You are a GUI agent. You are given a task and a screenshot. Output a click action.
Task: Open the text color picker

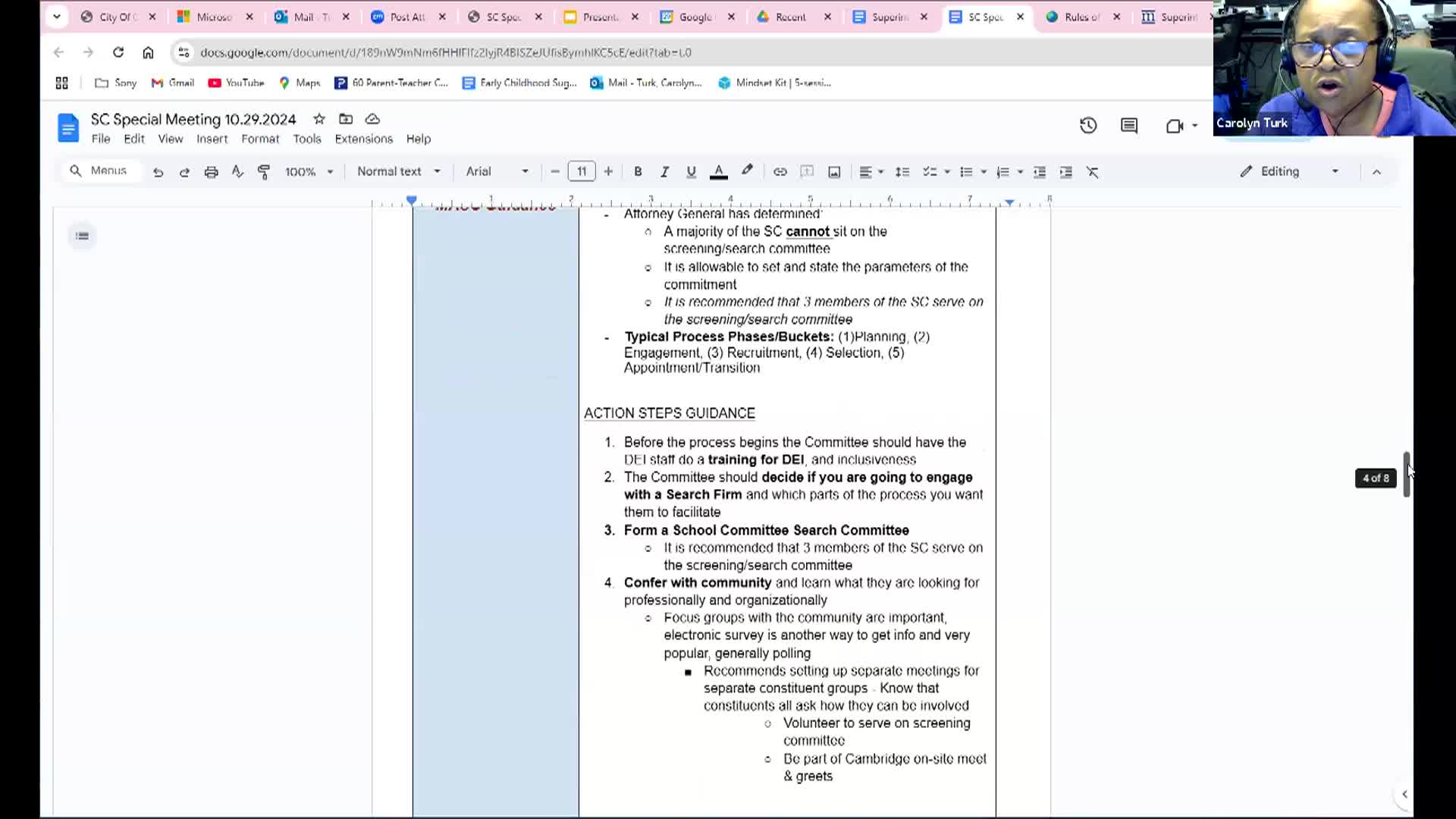coord(718,172)
